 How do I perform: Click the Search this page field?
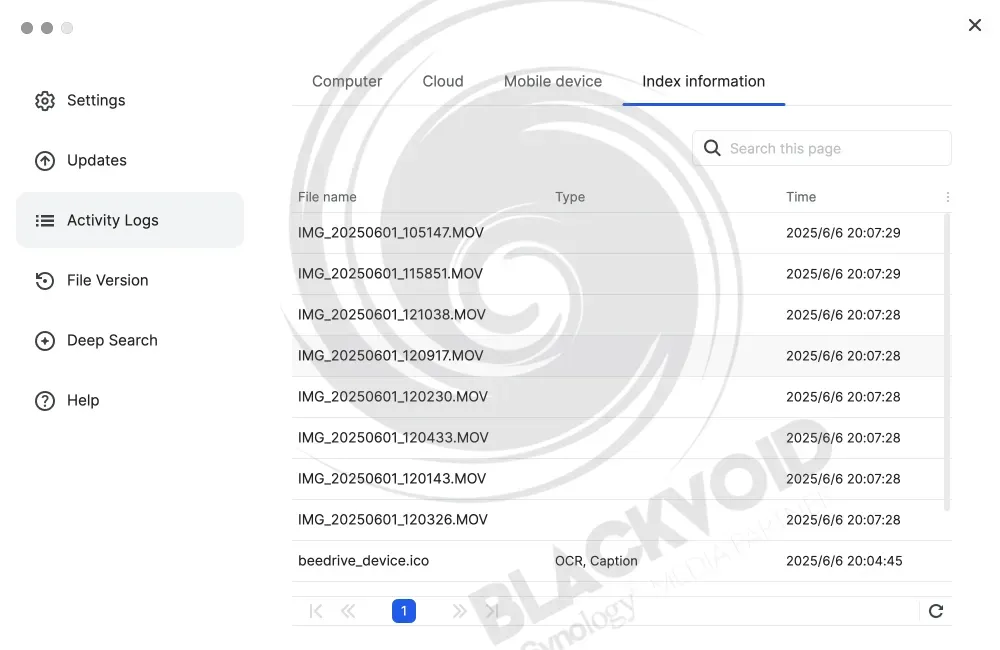tap(821, 148)
